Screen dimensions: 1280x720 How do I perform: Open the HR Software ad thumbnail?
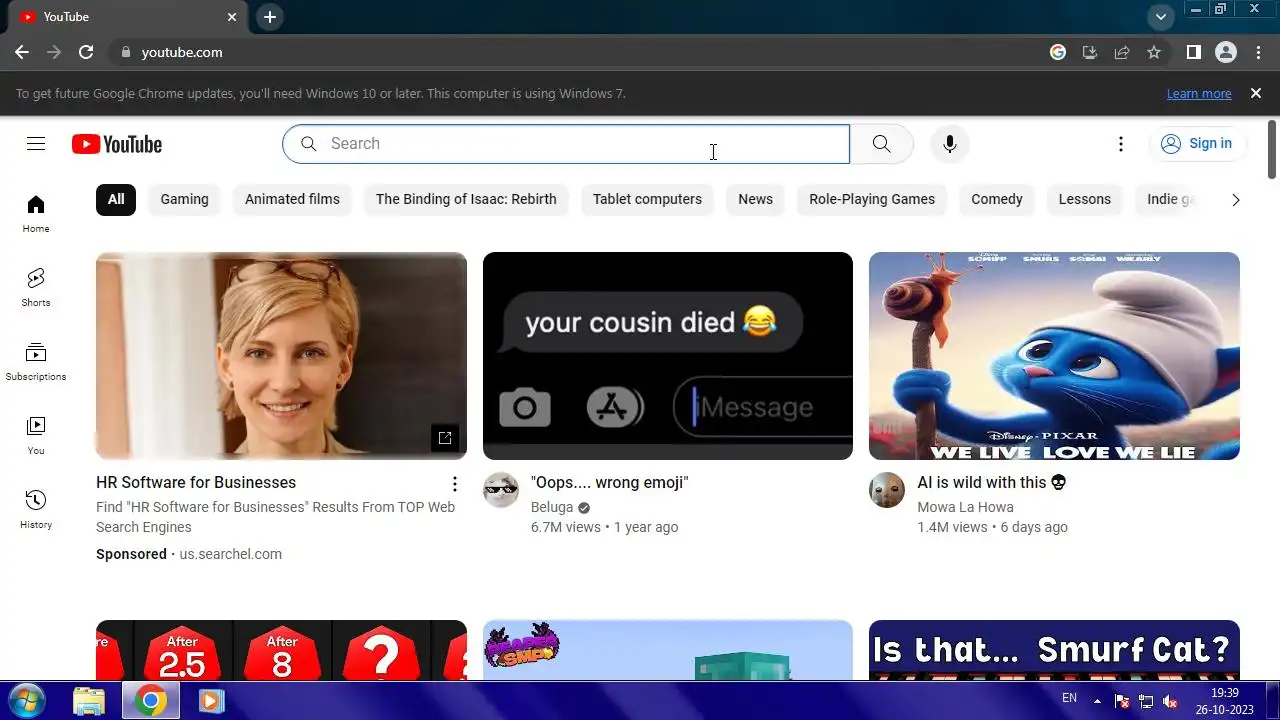coord(281,356)
